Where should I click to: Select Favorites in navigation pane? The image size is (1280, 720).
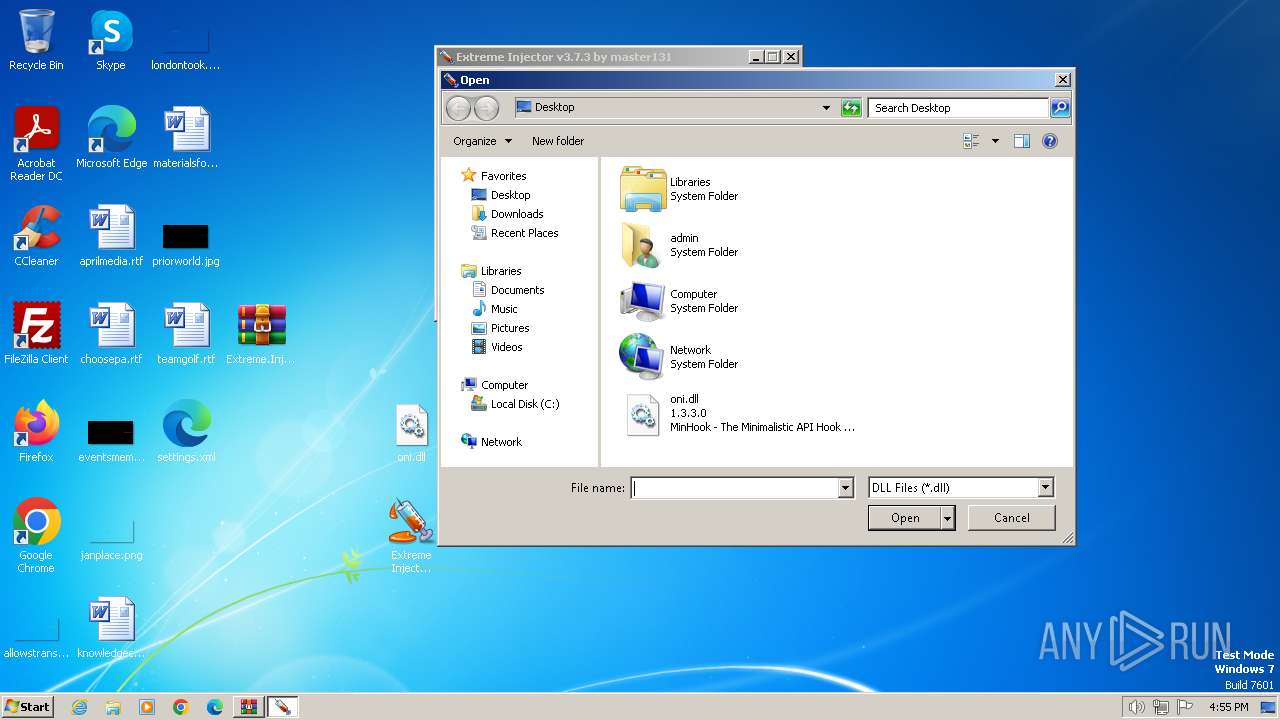(503, 176)
